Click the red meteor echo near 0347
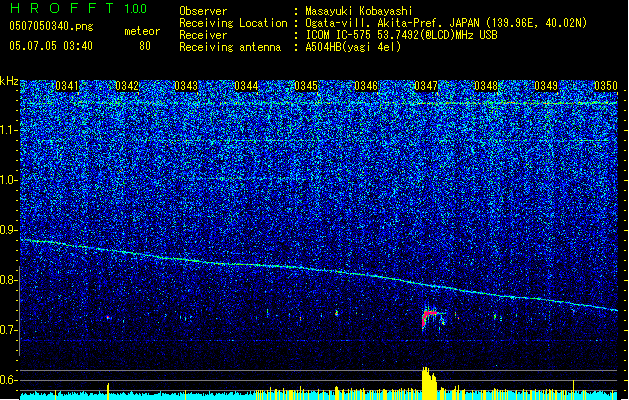The height and width of the screenshot is (400, 629). (x=428, y=318)
